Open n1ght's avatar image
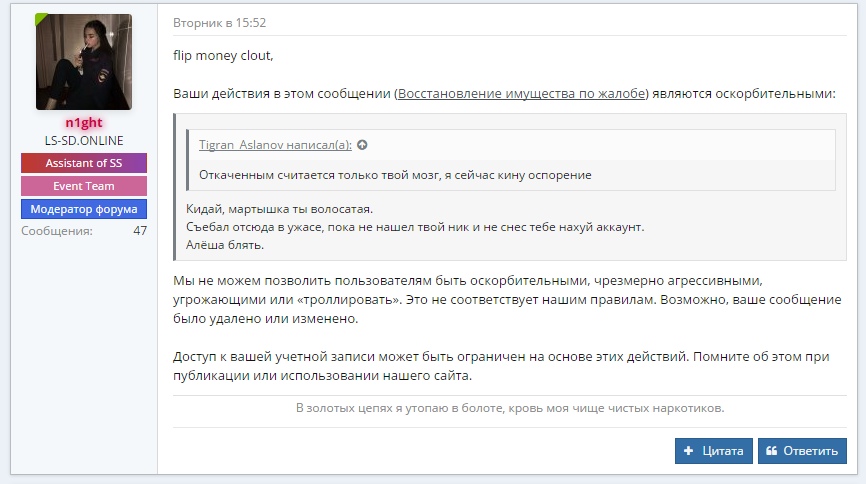The width and height of the screenshot is (866, 484). click(x=84, y=62)
